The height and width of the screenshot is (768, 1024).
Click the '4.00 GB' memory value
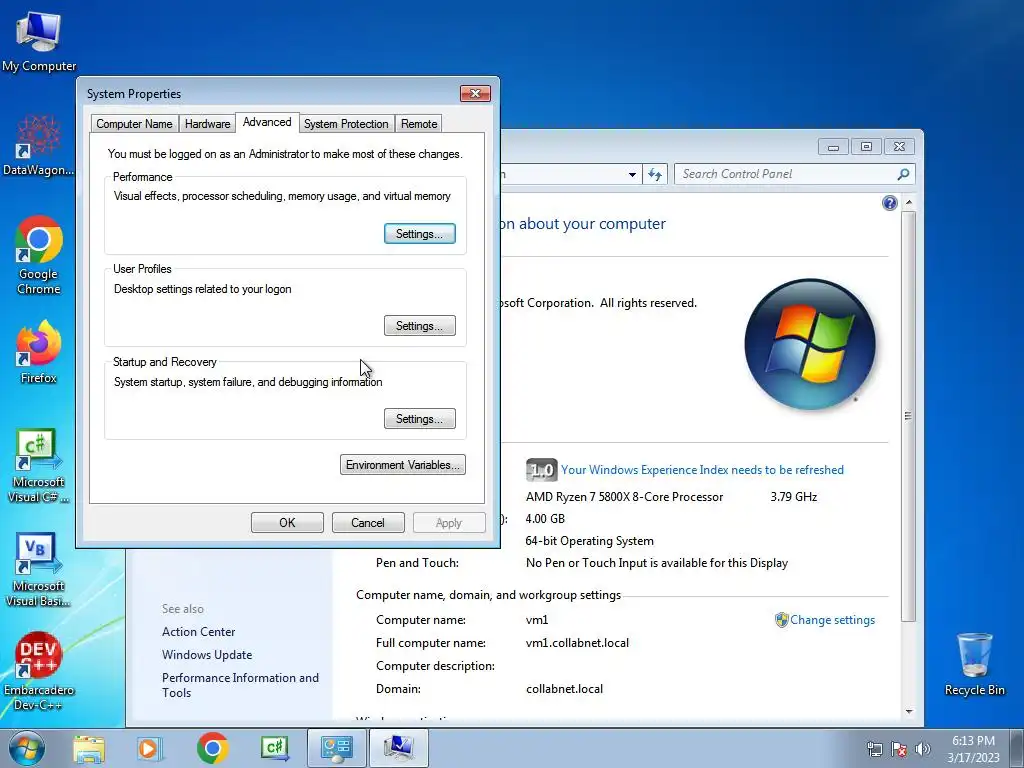click(545, 519)
